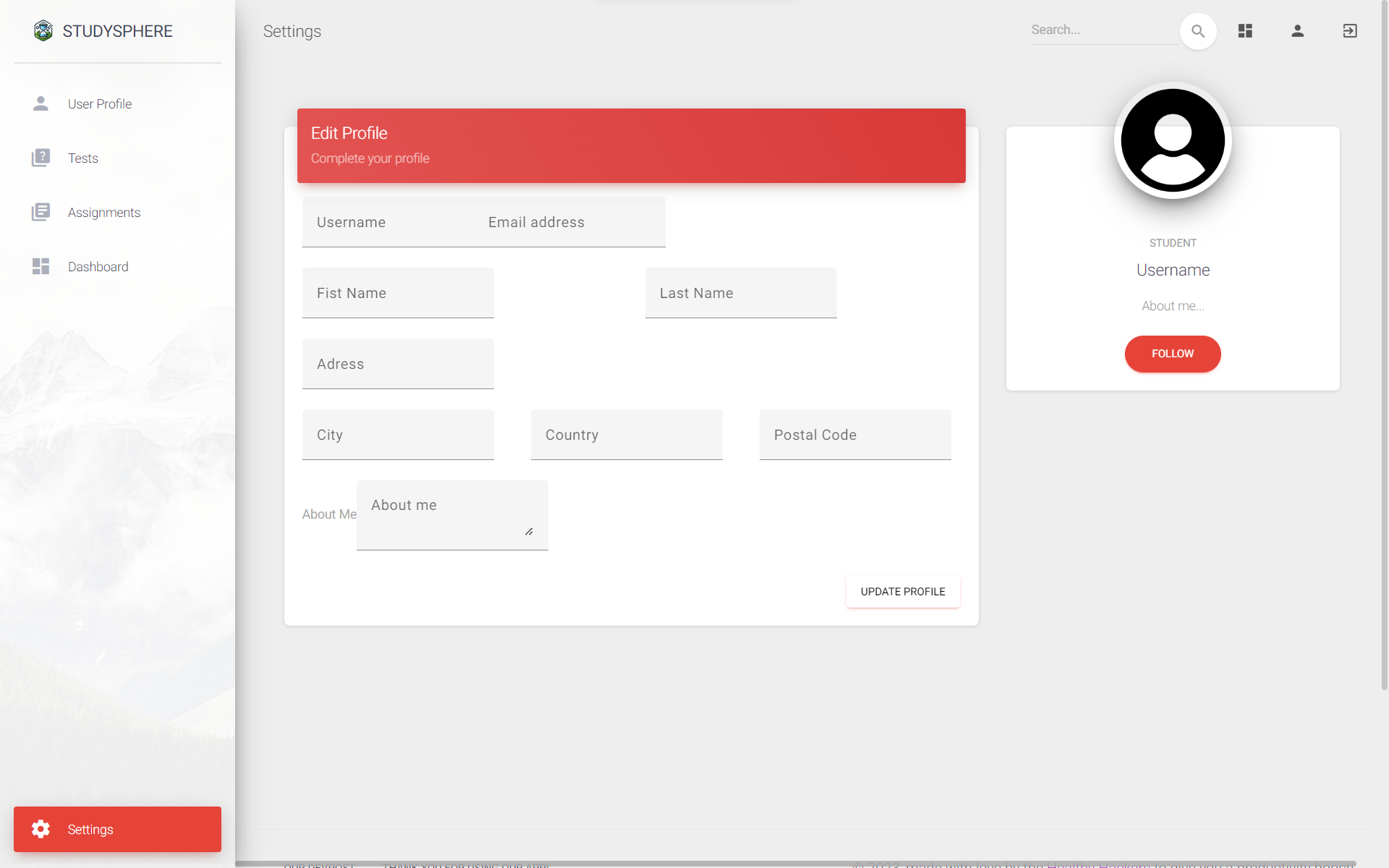This screenshot has width=1389, height=868.
Task: Click the Settings gear icon
Action: click(x=41, y=829)
